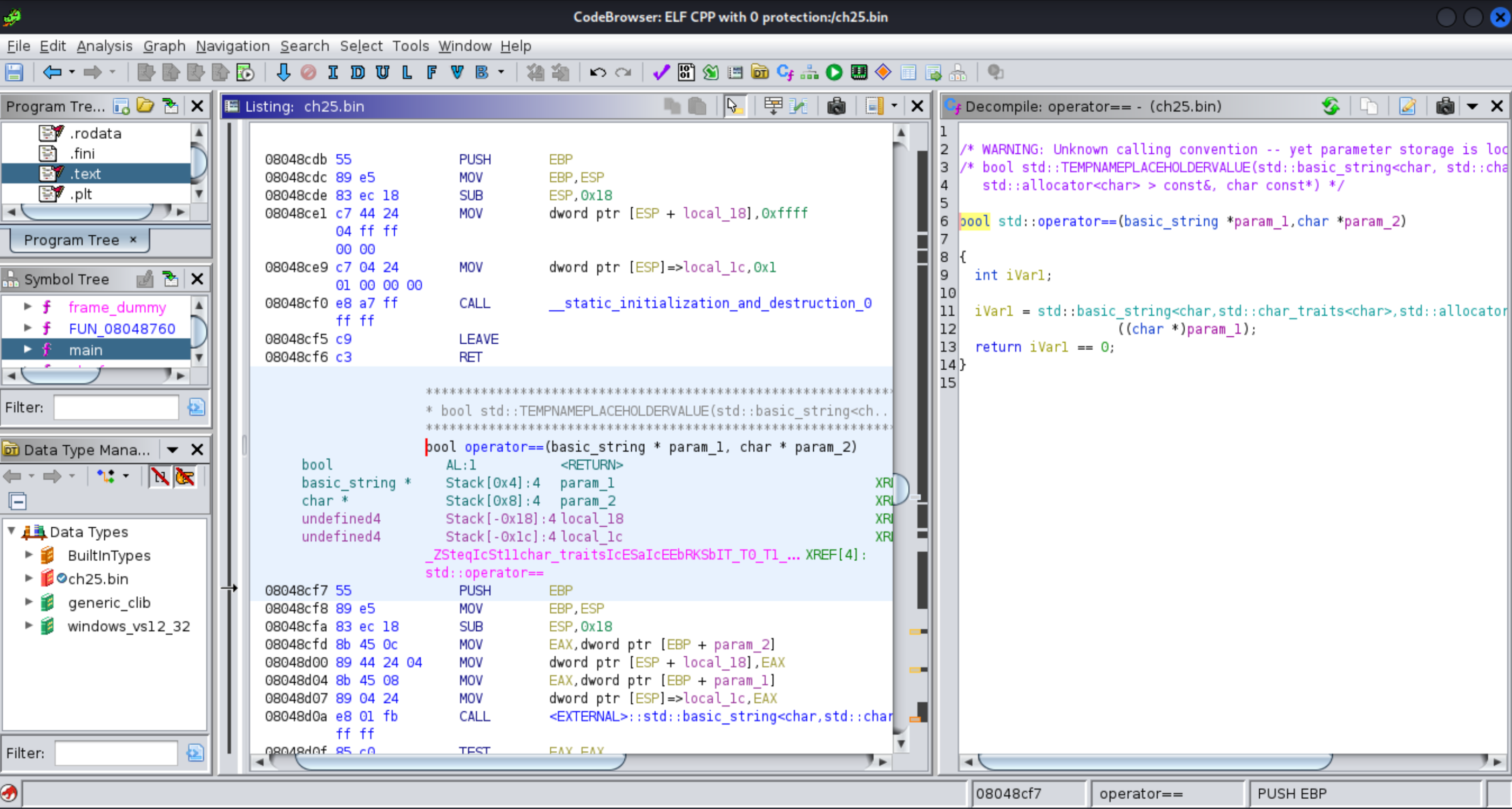Viewport: 1512px width, 809px height.
Task: Toggle the Undefined navigation 'U' icon
Action: pyautogui.click(x=382, y=73)
